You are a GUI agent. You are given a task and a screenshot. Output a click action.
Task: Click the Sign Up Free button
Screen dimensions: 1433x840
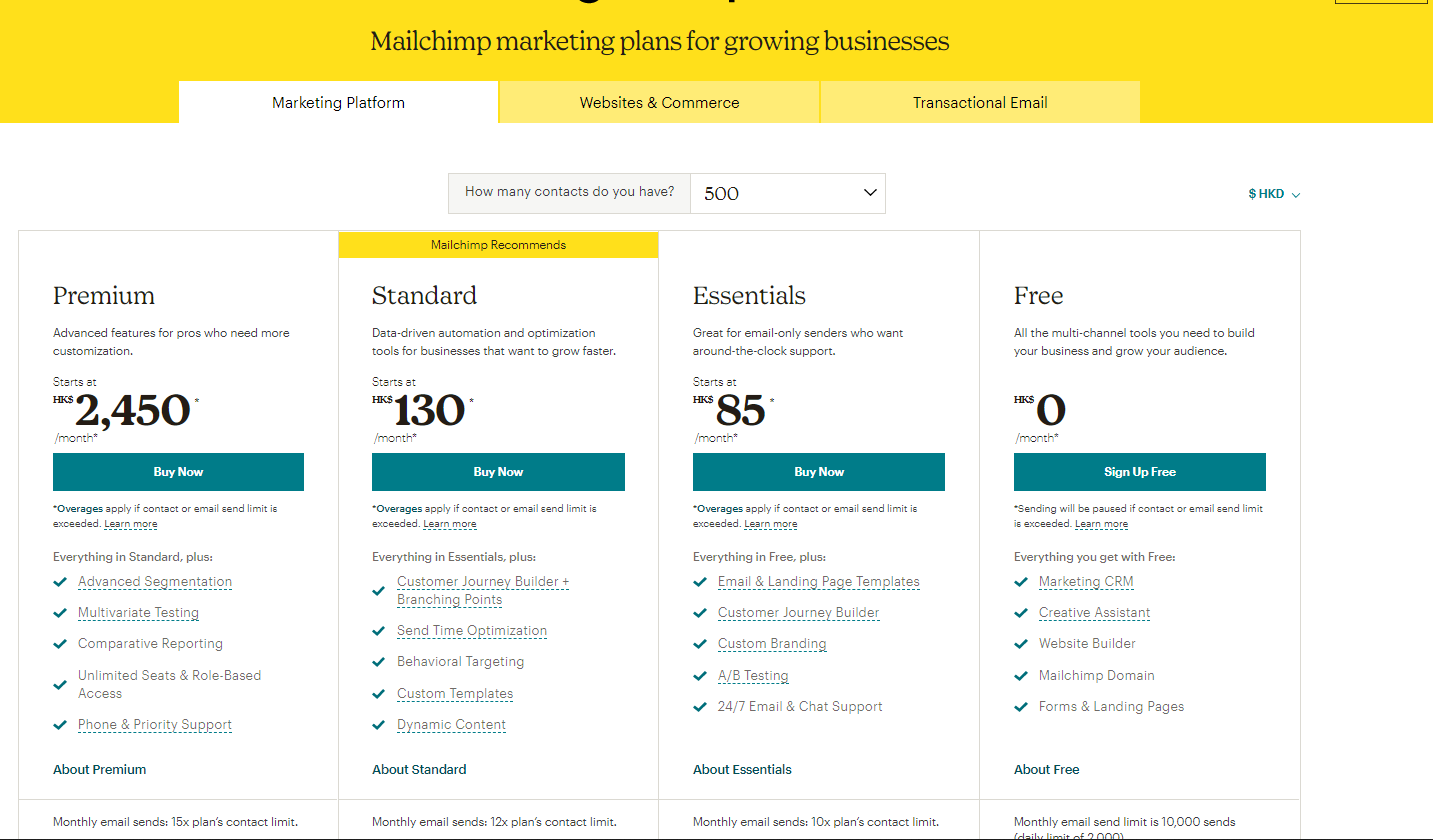point(1139,472)
